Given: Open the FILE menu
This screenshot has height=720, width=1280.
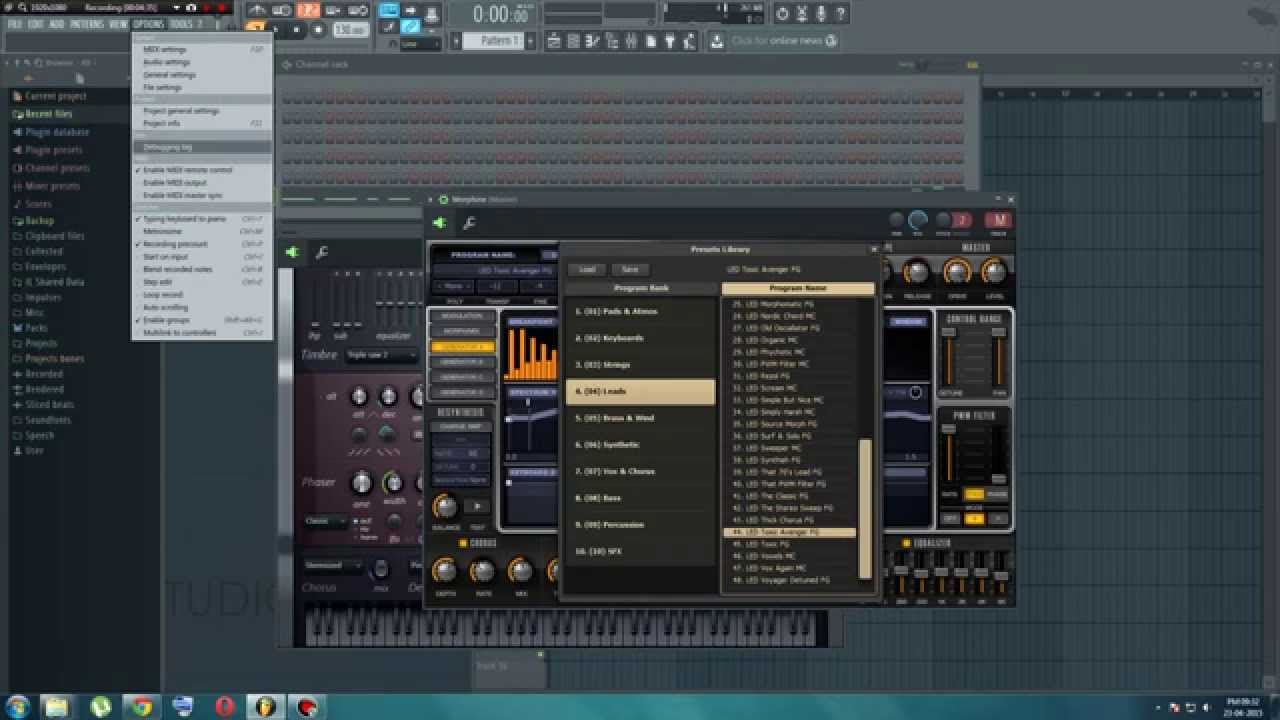Looking at the screenshot, I should coord(15,24).
